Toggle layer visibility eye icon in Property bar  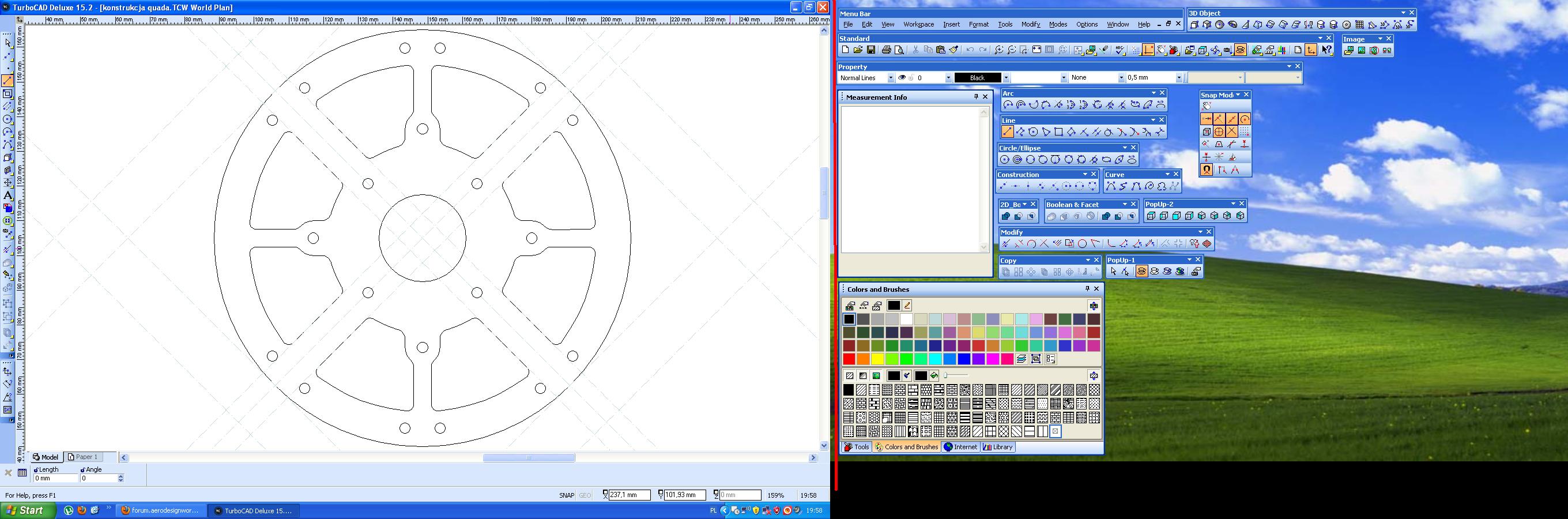point(902,78)
